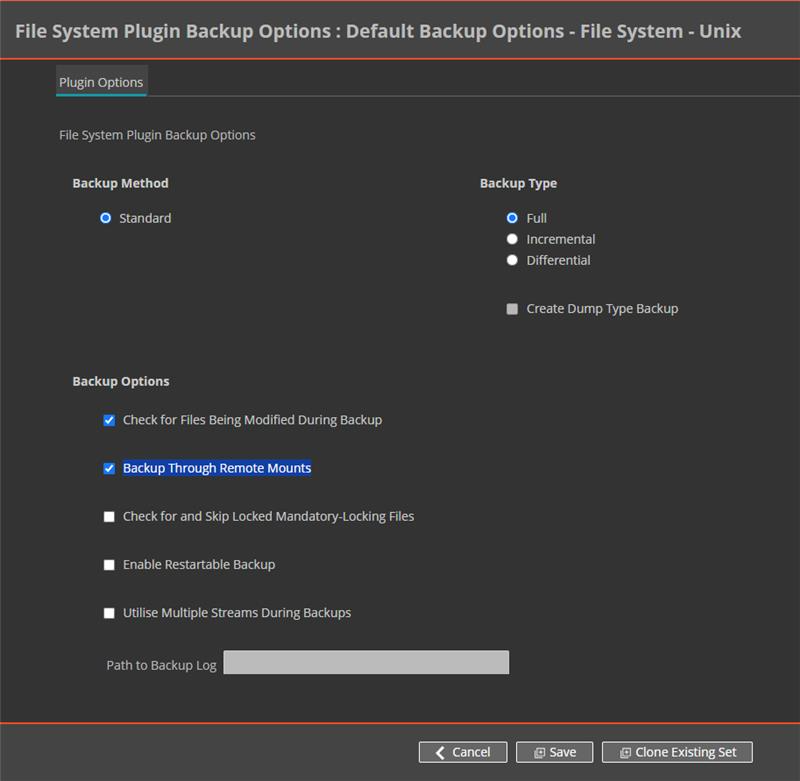800x781 pixels.
Task: Disable Backup Through Remote Mounts
Action: [x=108, y=467]
